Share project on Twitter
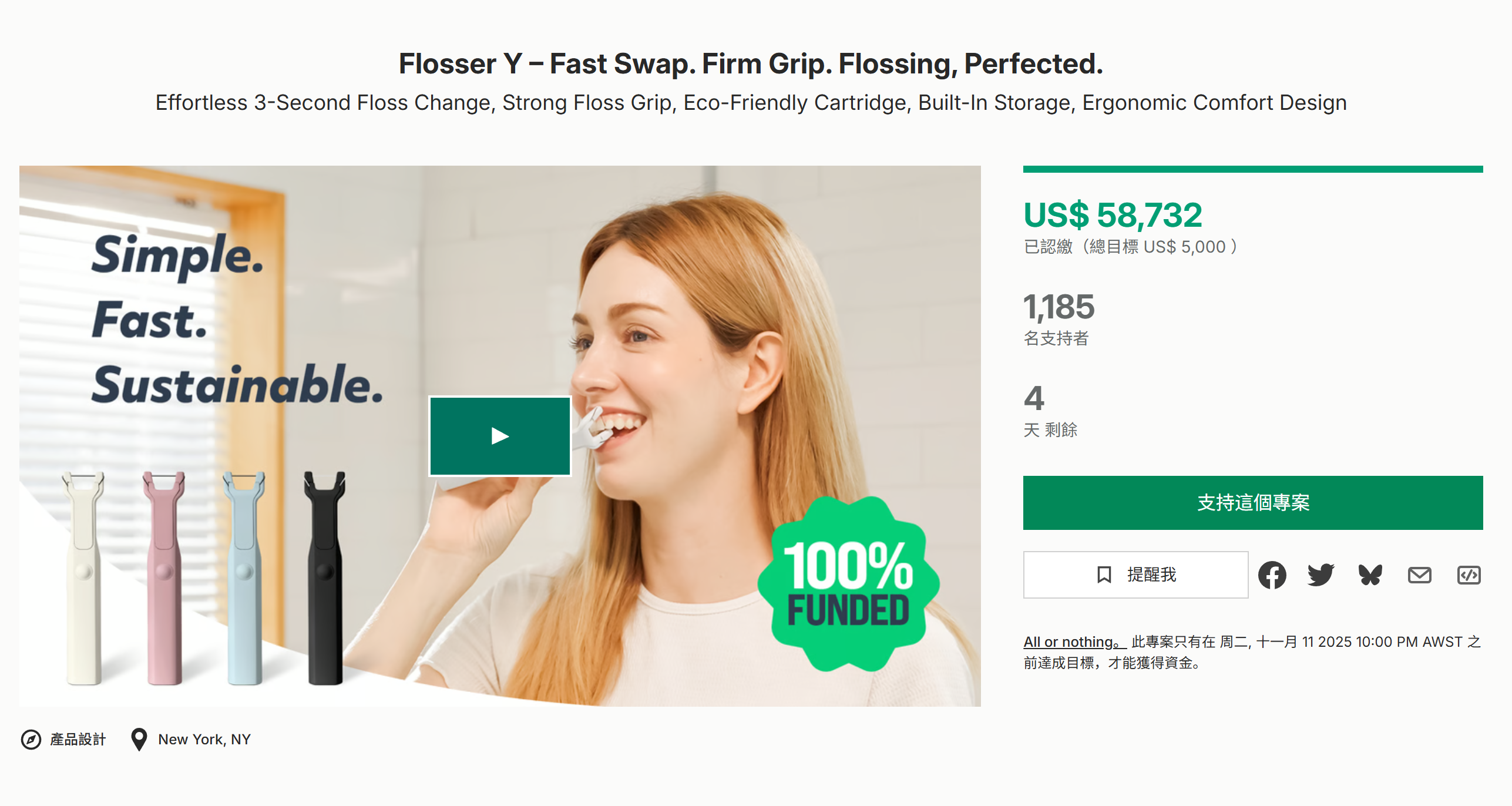Screen dimensions: 1512x806 click(x=1321, y=575)
